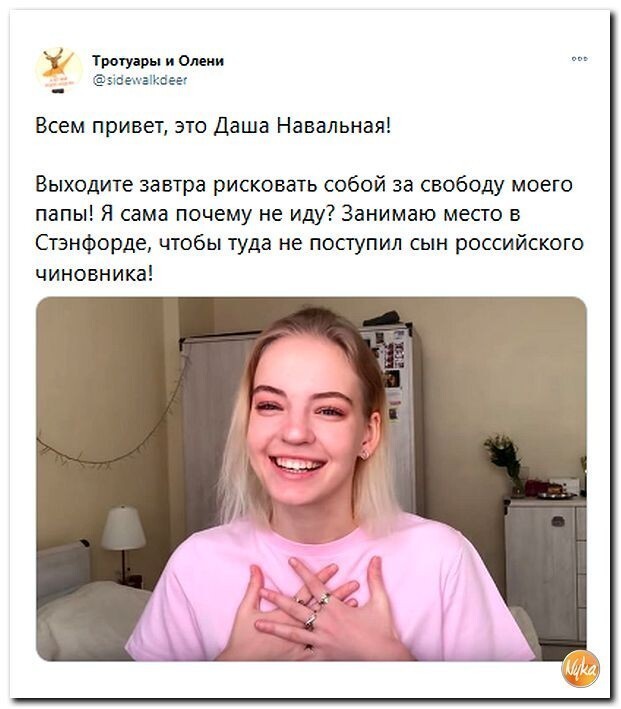Click the word "Стэнфорде" in the tweet
621x709 pixels.
point(92,244)
